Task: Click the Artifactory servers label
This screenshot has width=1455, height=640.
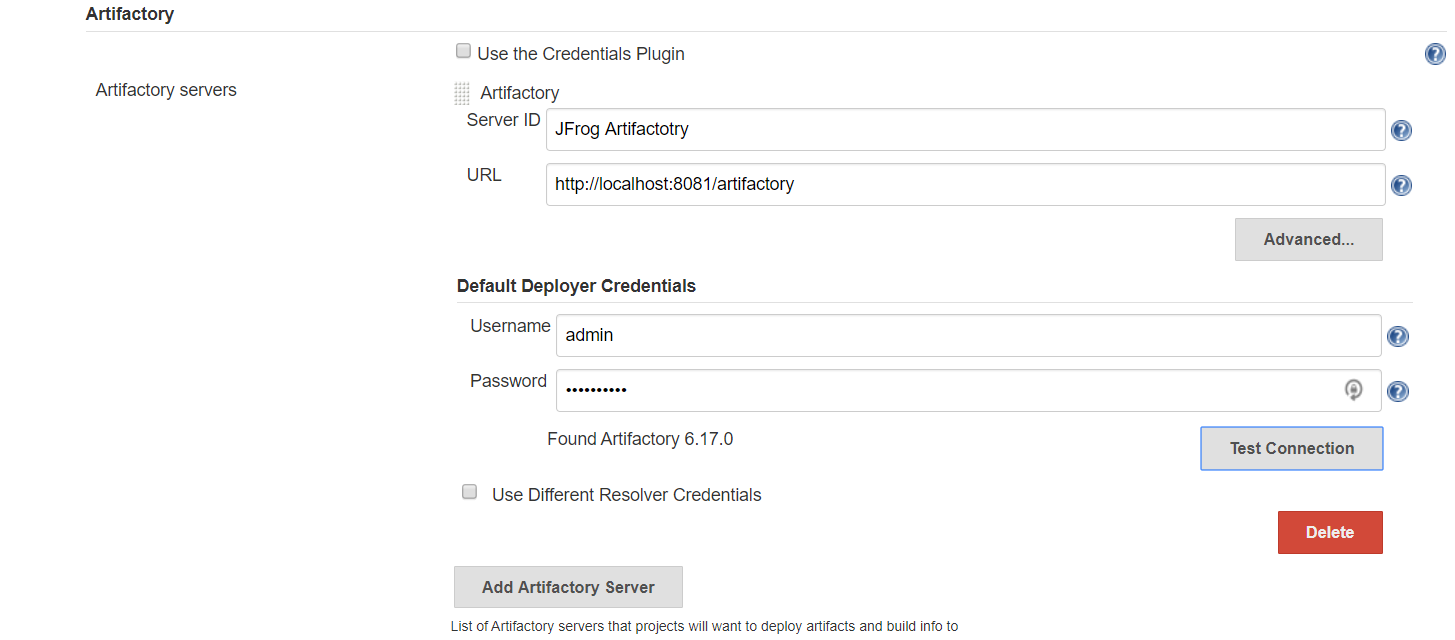Action: pos(166,90)
